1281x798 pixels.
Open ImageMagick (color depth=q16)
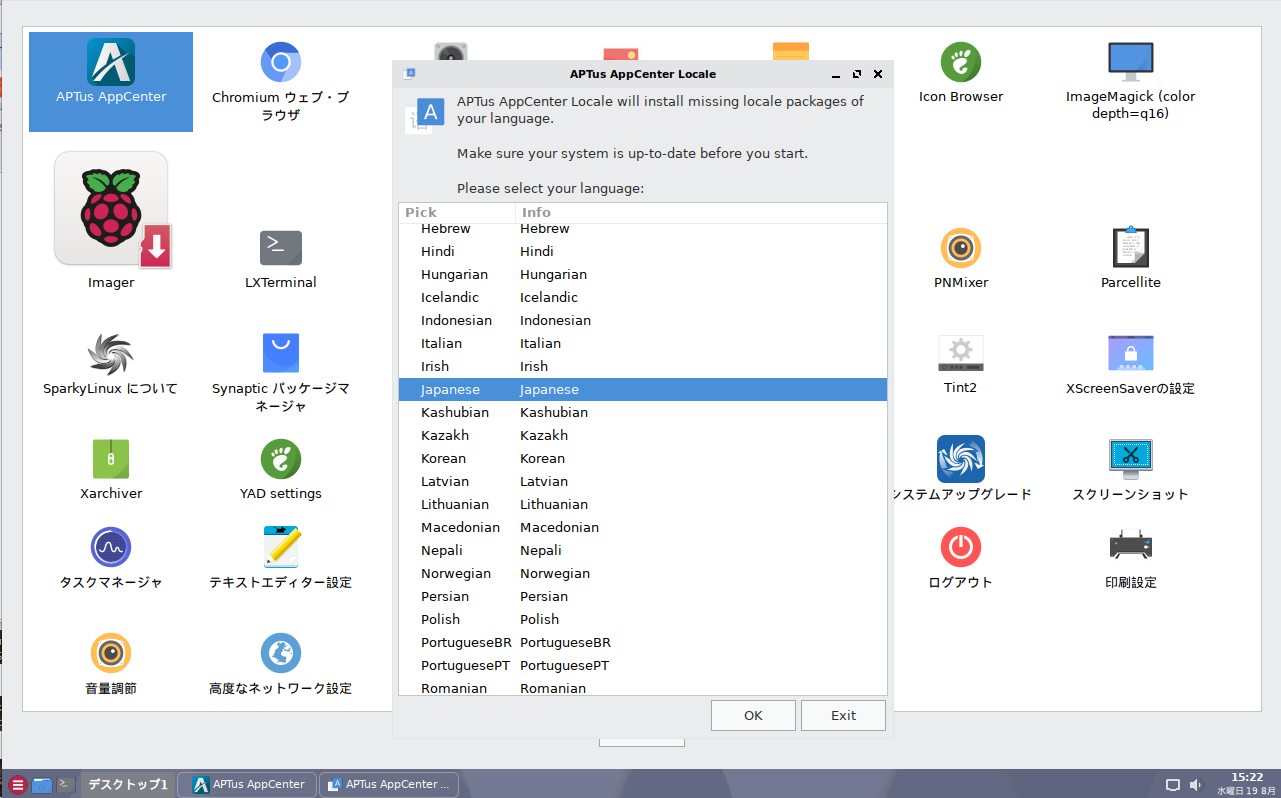point(1131,62)
